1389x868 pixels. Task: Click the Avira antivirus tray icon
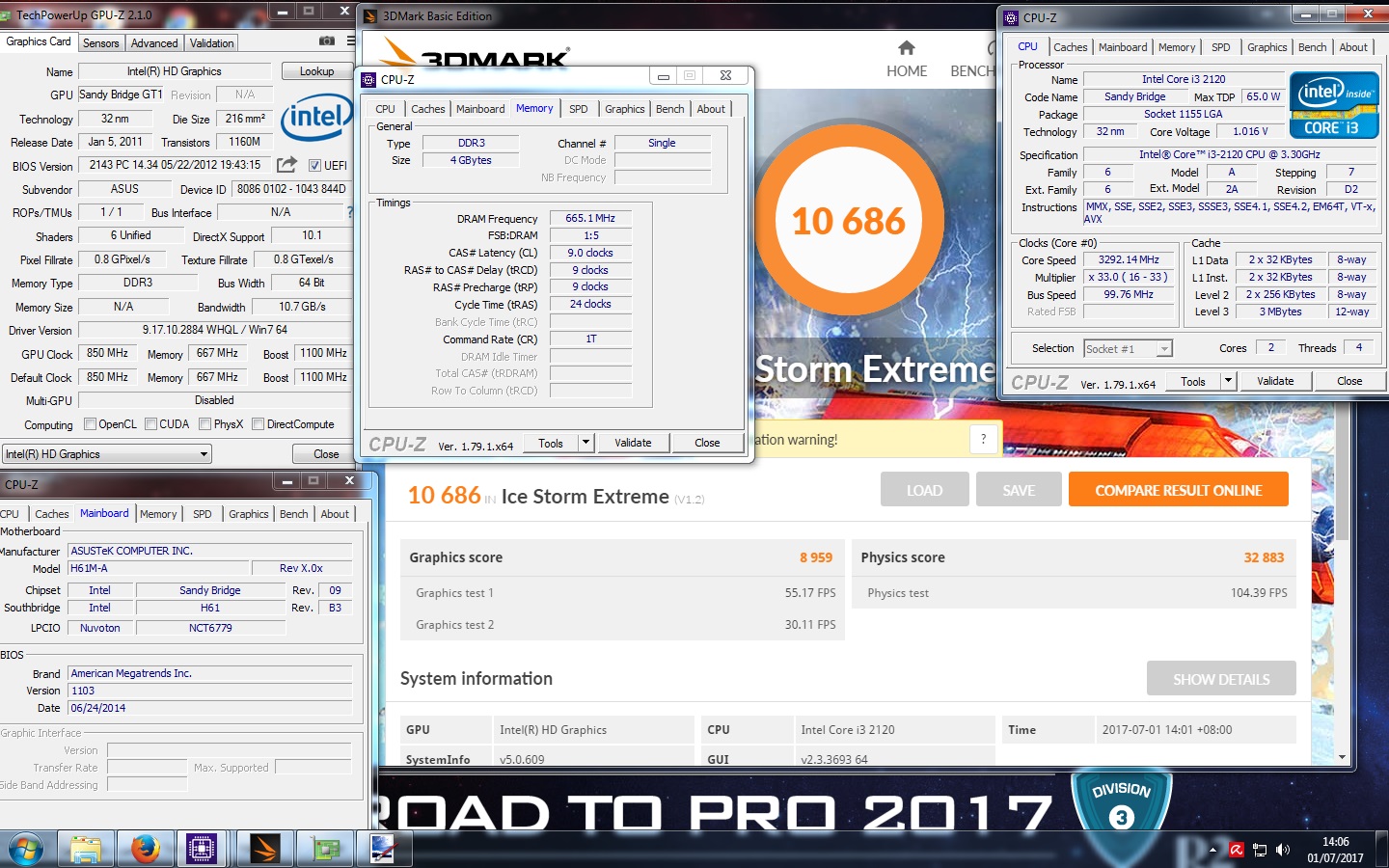pyautogui.click(x=1237, y=850)
